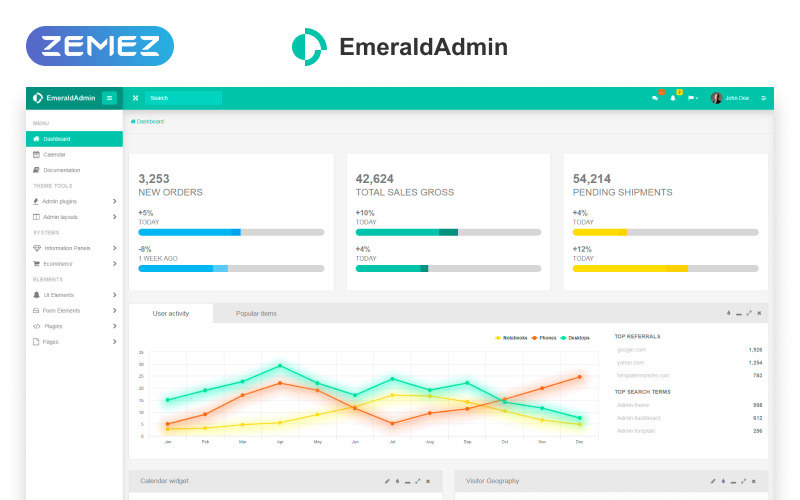Click the ZEMEZ logo badge
800x500 pixels.
tap(100, 46)
